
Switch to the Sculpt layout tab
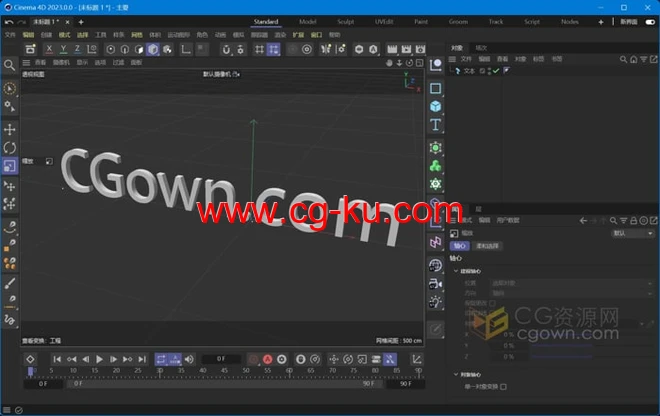[346, 22]
